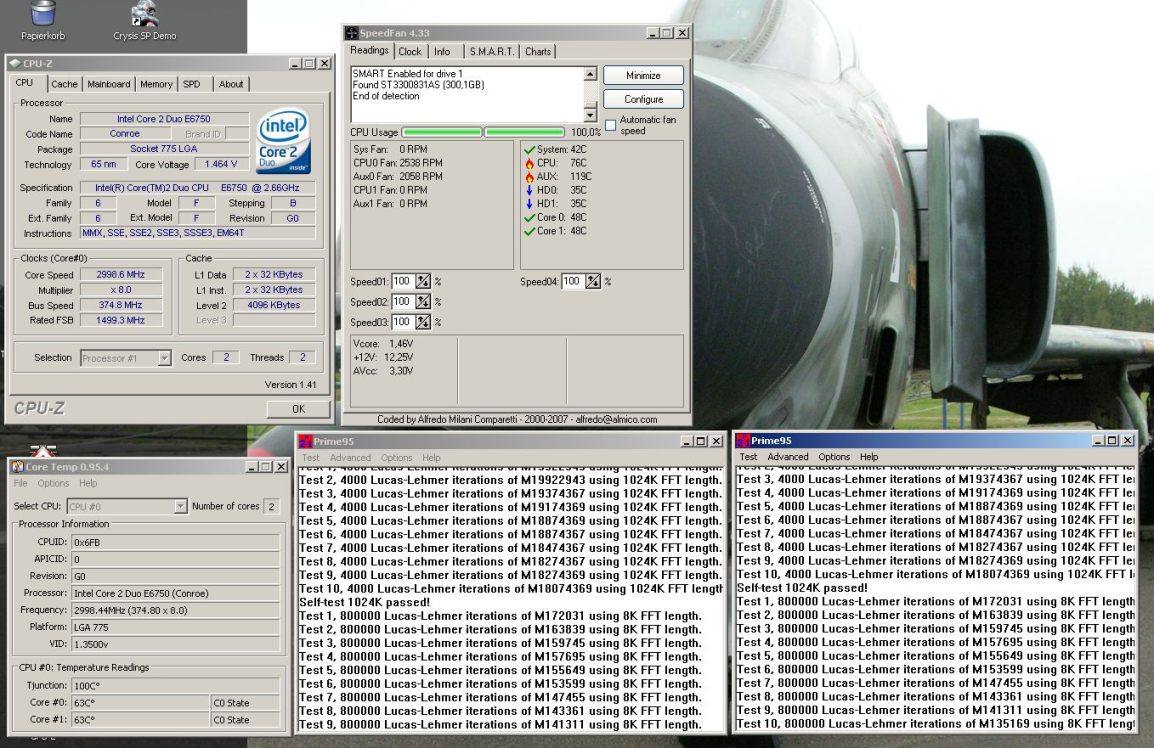Image resolution: width=1154 pixels, height=748 pixels.
Task: Click the down arrow icon beside HD0
Action: (x=528, y=190)
